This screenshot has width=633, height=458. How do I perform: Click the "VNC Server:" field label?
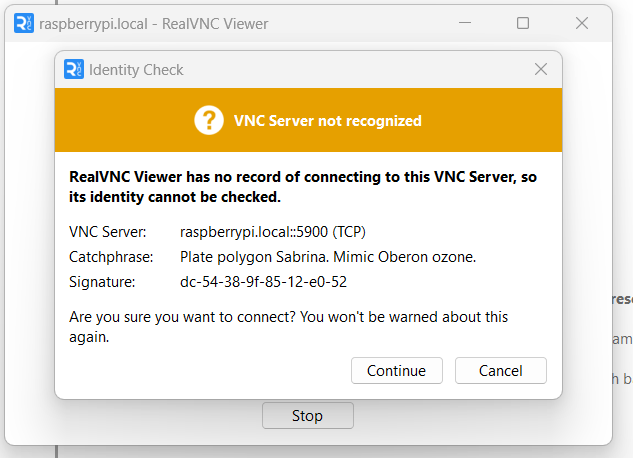coord(107,232)
